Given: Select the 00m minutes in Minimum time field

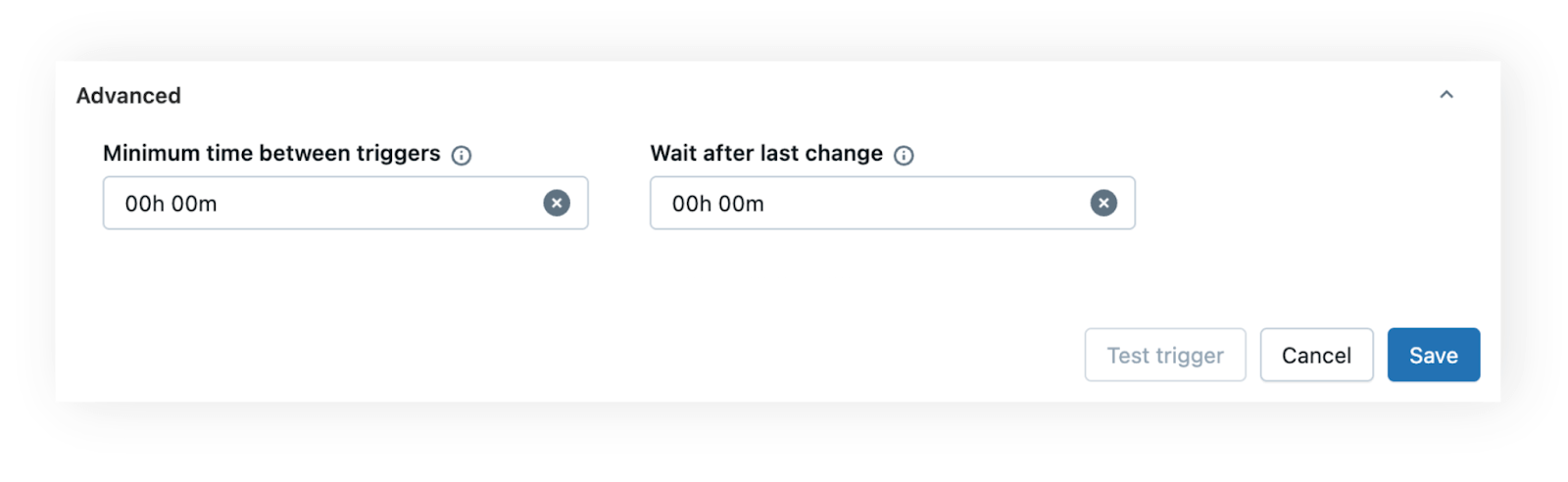Looking at the screenshot, I should coord(194,204).
